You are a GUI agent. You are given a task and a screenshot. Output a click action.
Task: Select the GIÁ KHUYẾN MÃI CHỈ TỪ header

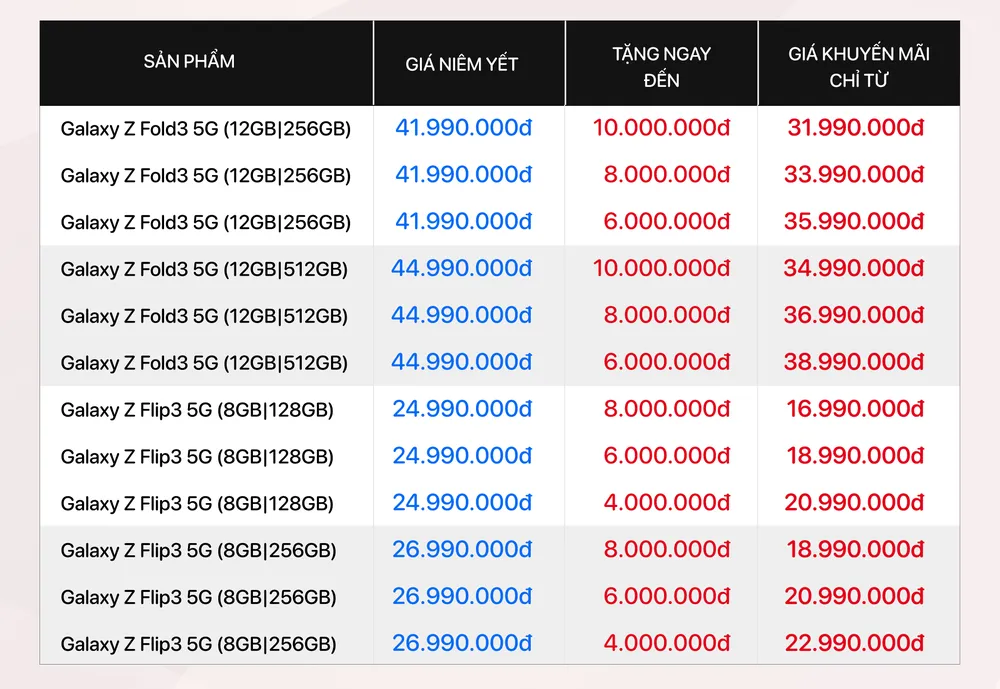click(859, 66)
